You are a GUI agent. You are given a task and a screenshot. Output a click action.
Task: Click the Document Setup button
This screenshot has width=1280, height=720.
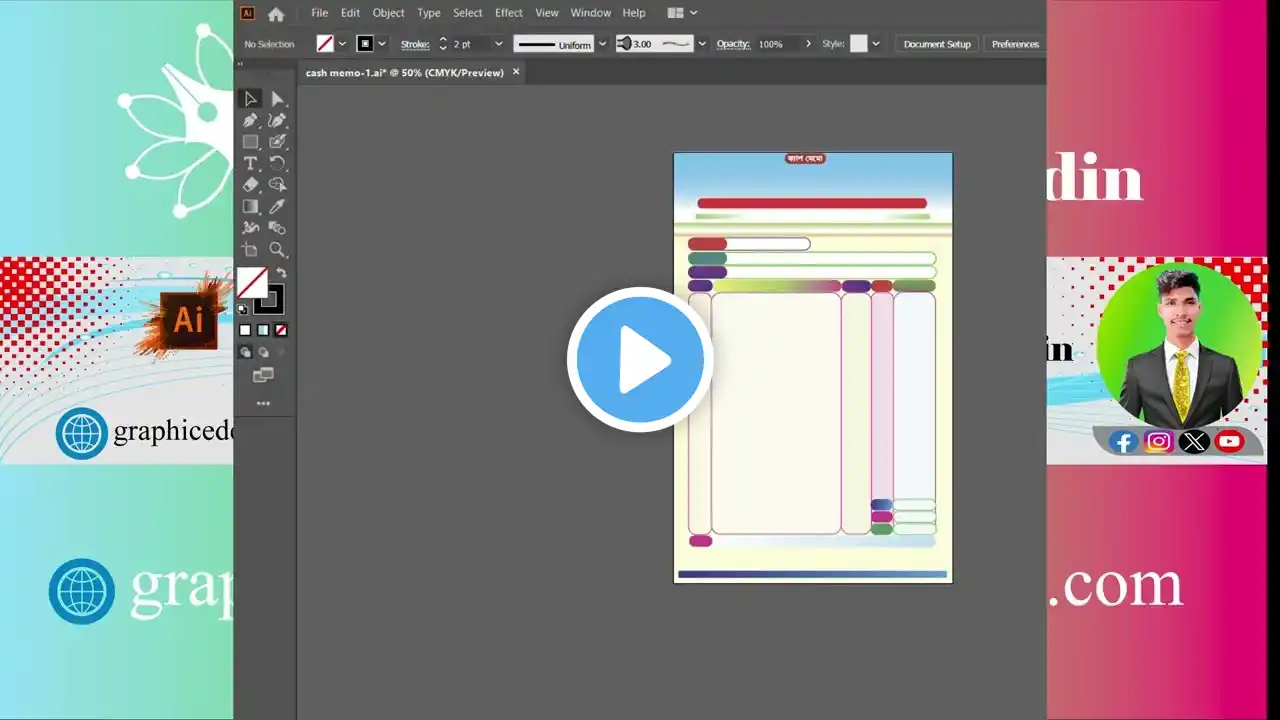936,44
